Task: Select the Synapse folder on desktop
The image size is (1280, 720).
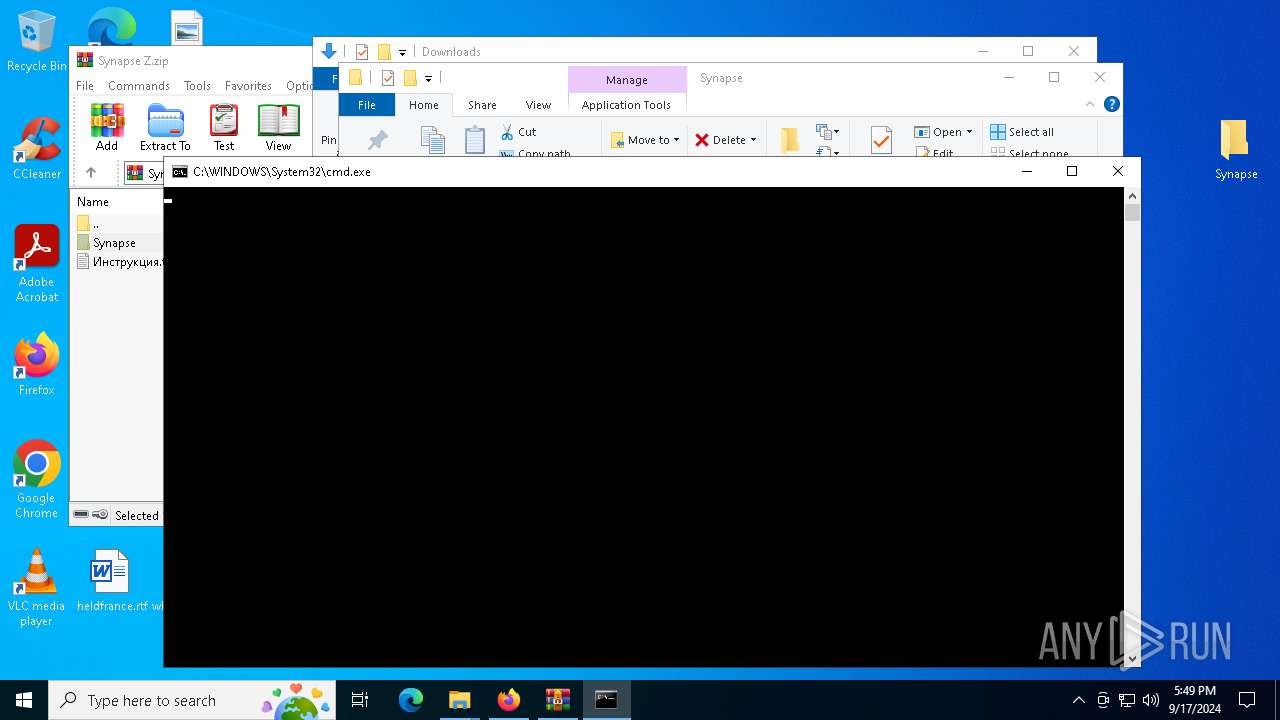Action: tap(1236, 149)
